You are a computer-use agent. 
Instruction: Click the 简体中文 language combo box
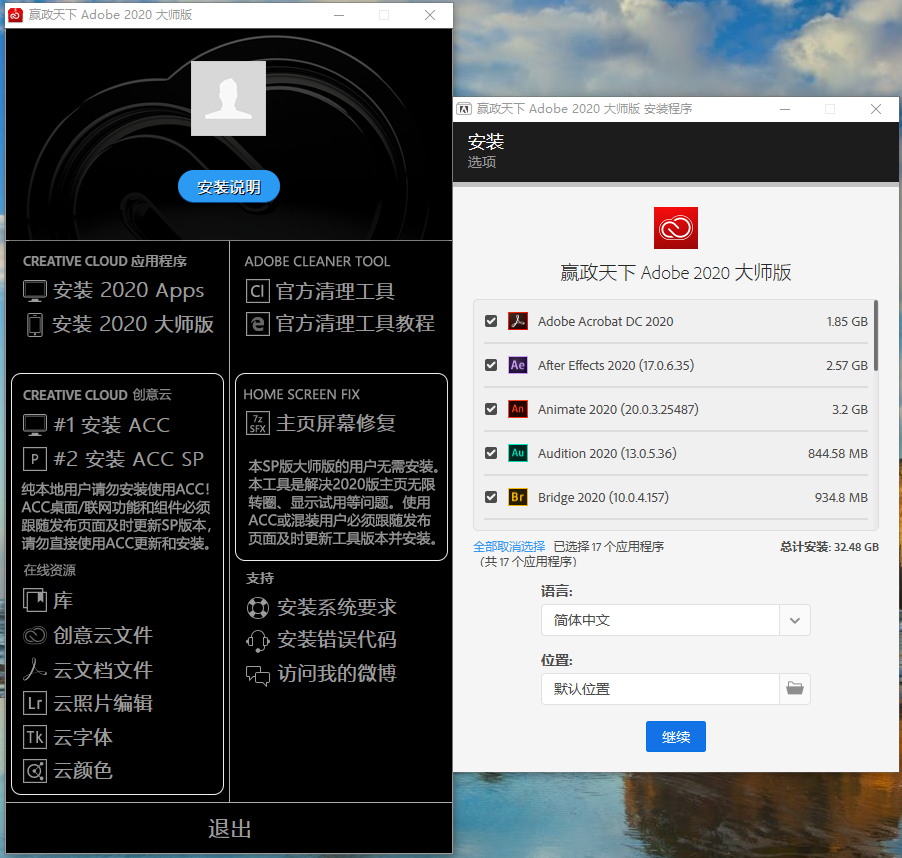(675, 620)
